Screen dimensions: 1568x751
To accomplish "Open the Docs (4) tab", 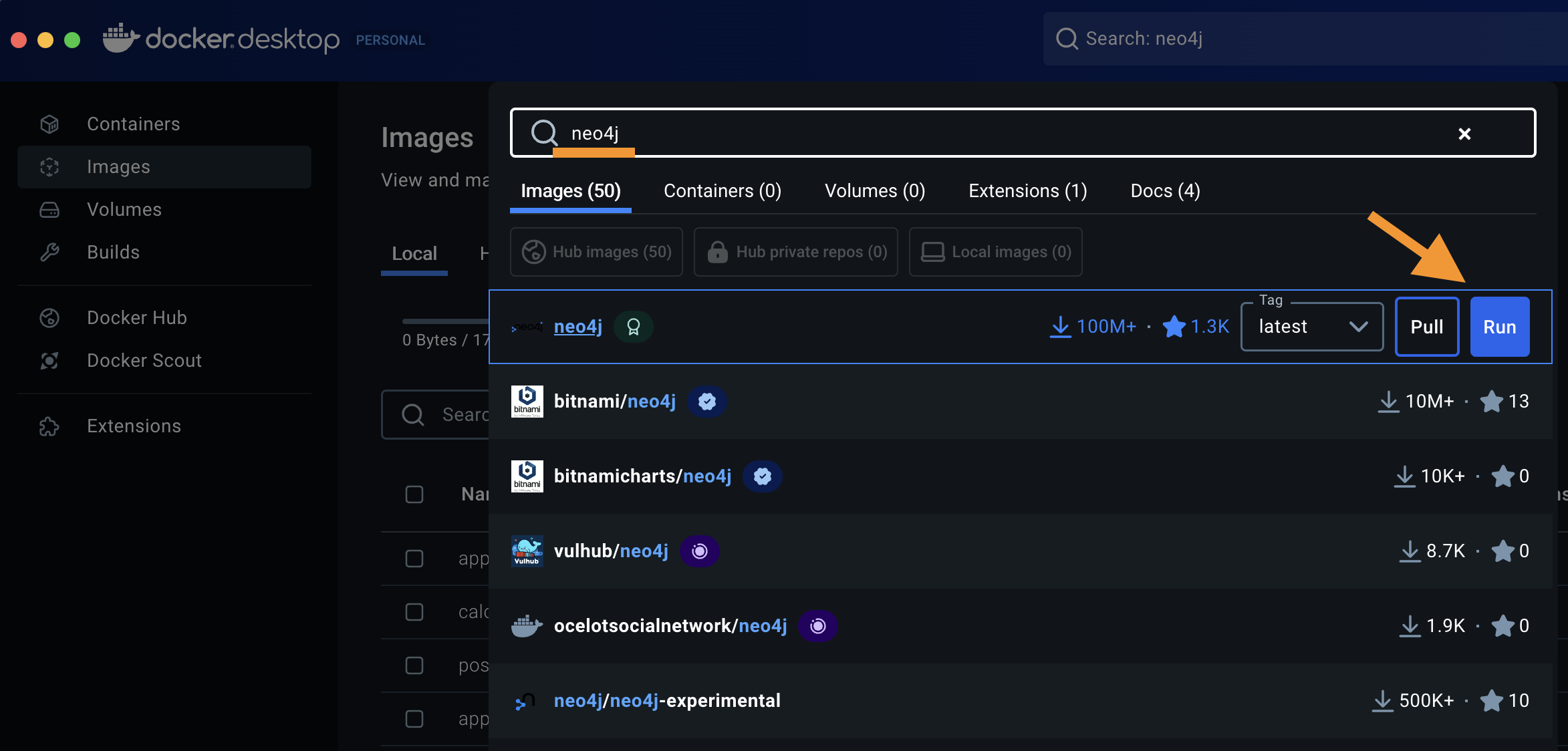I will click(x=1165, y=190).
